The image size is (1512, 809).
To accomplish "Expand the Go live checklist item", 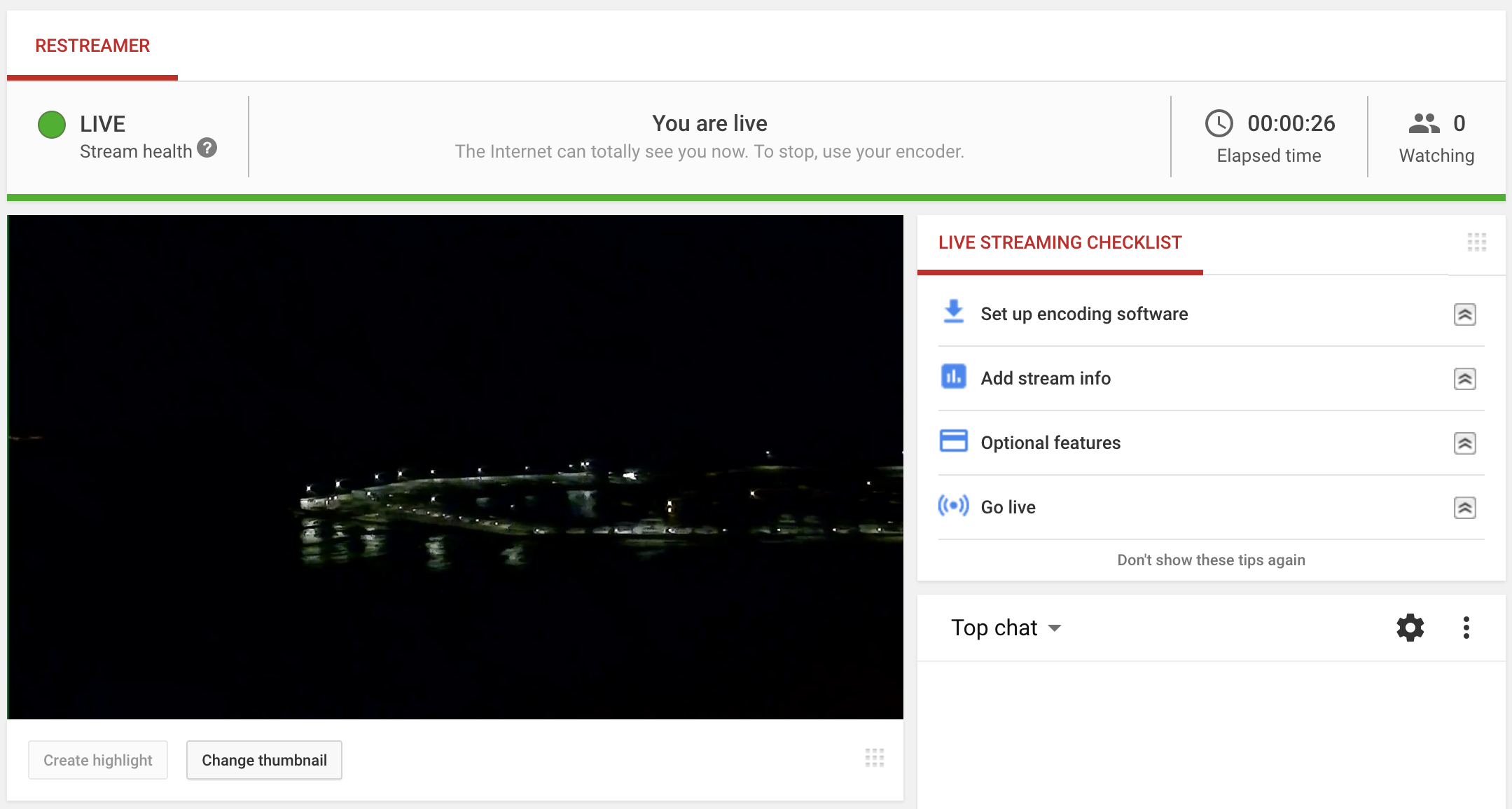I will (1464, 508).
